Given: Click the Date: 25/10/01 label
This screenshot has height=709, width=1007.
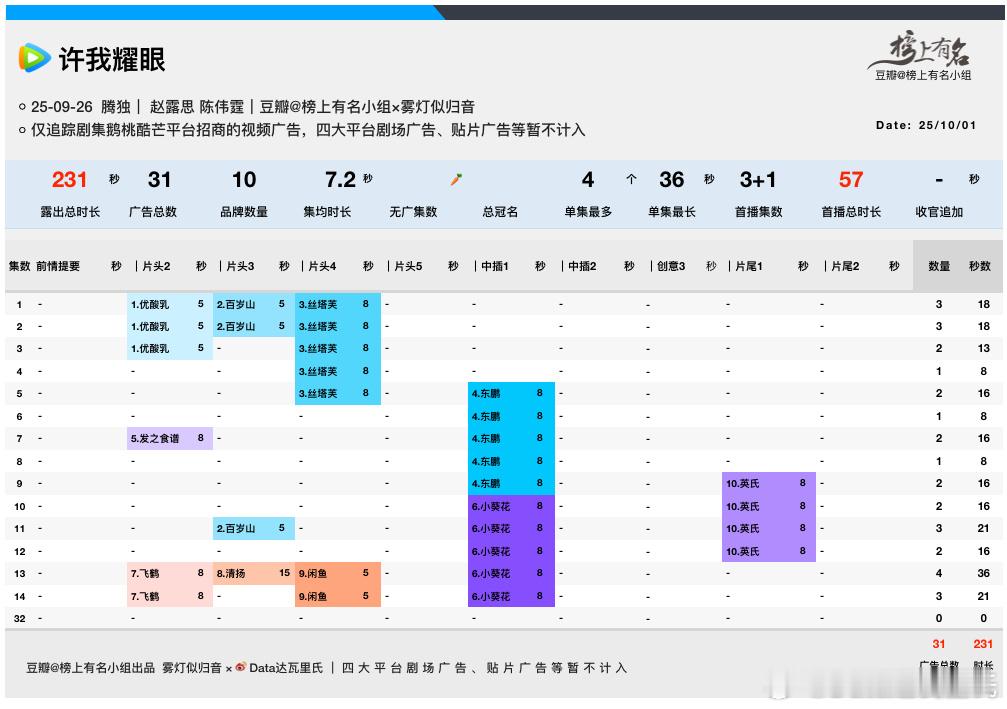Looking at the screenshot, I should click(925, 125).
